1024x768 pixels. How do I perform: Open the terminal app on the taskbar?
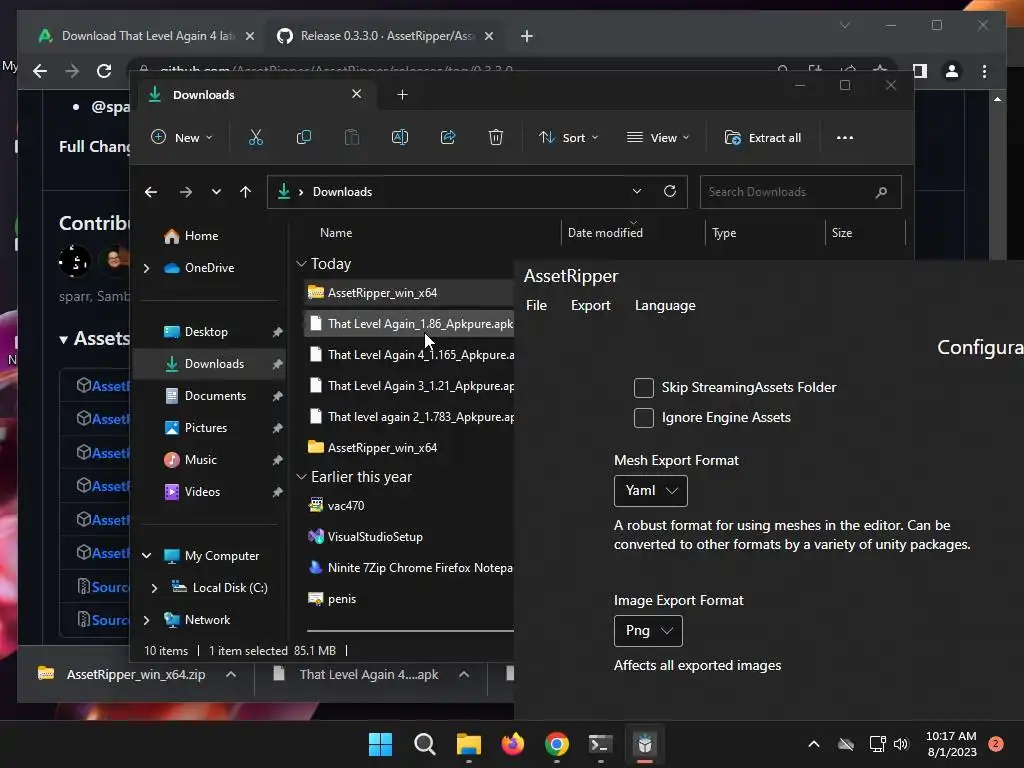(x=600, y=744)
